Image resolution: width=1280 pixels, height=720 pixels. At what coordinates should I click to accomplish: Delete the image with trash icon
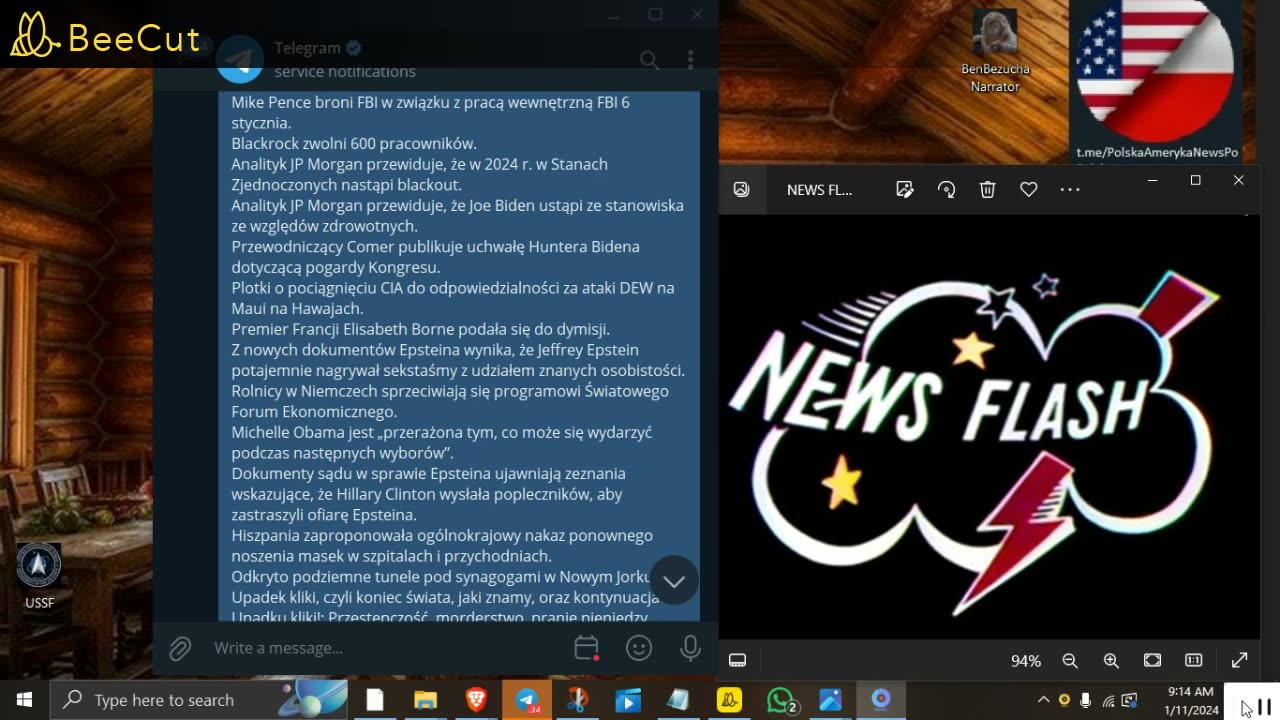point(987,189)
